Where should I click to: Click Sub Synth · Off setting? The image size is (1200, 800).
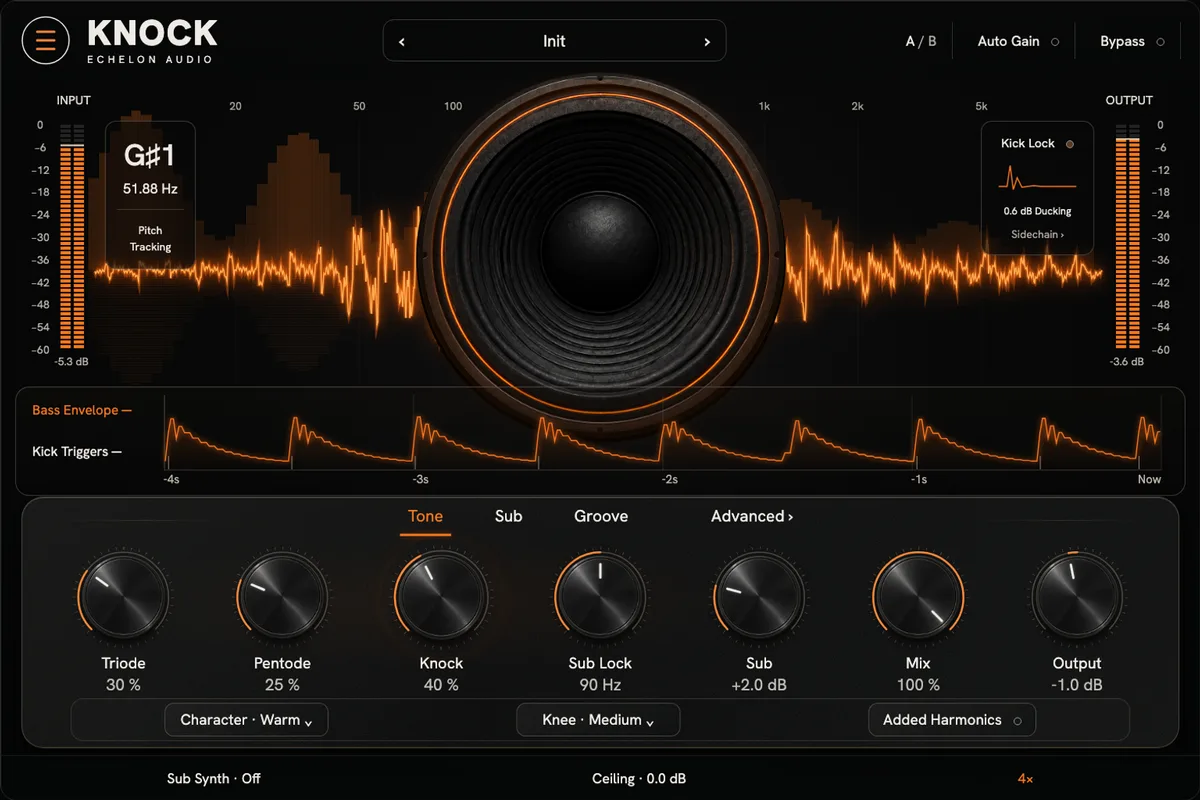pyautogui.click(x=214, y=778)
